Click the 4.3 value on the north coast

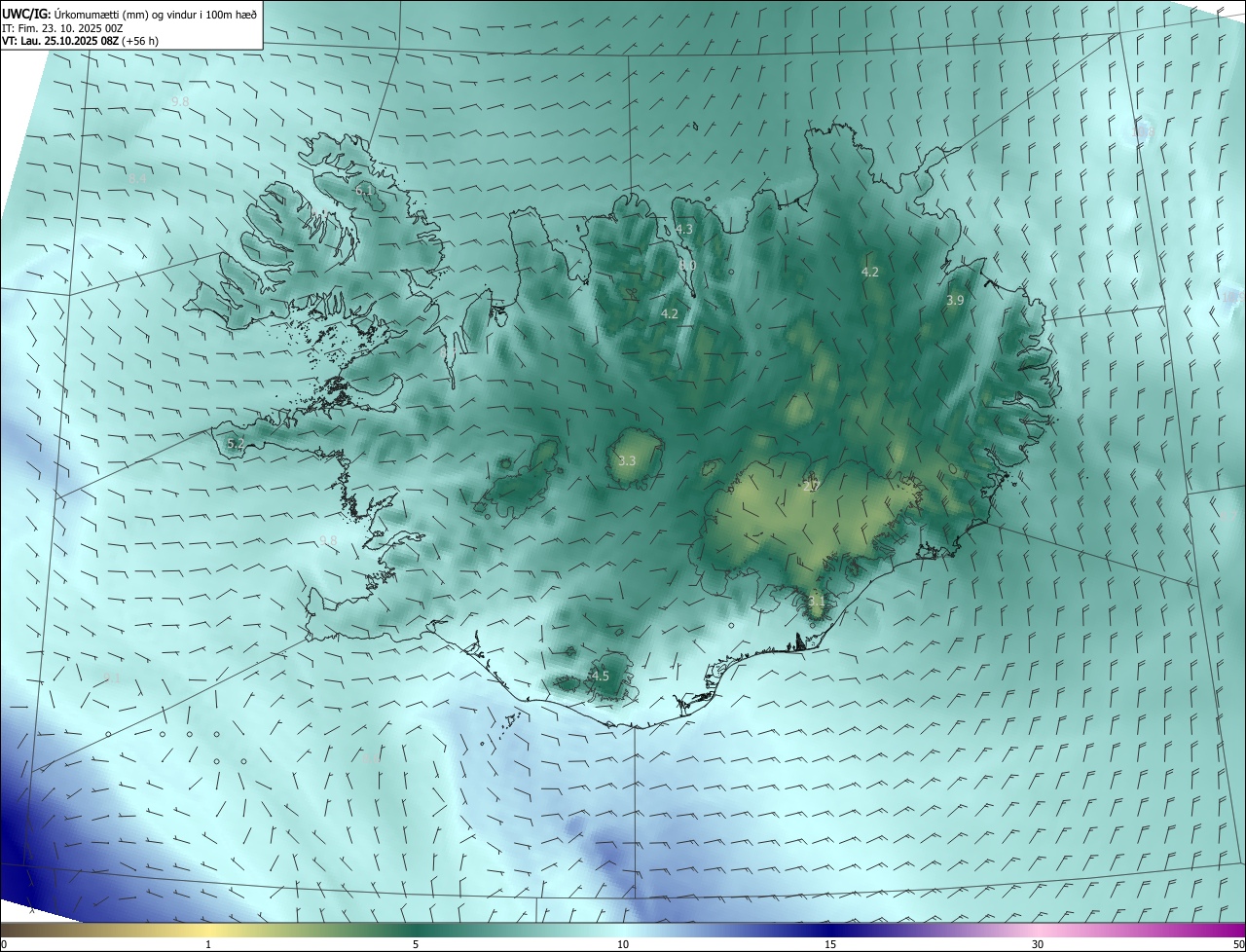click(684, 230)
